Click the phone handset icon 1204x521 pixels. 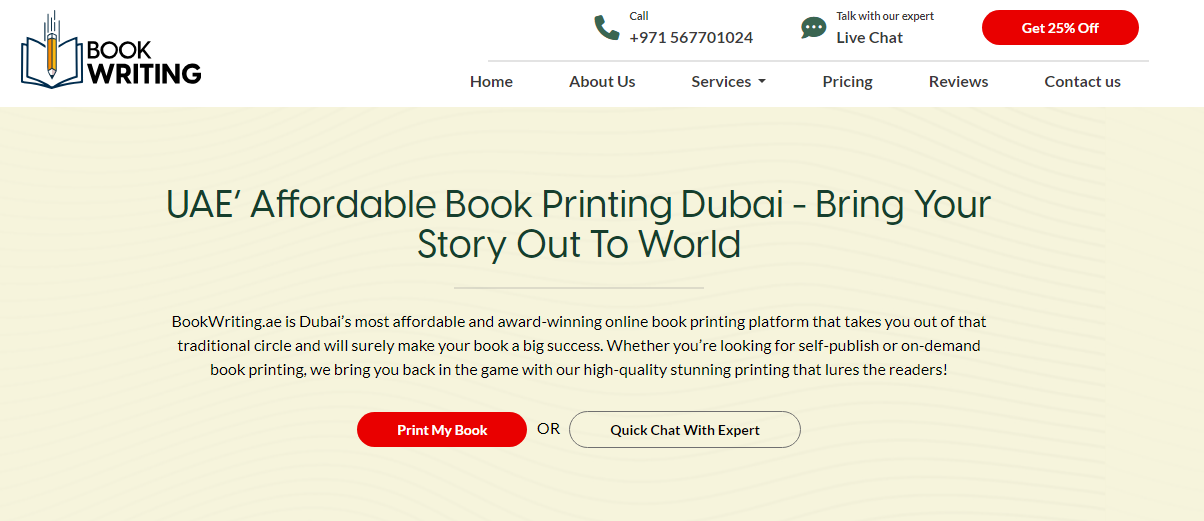607,28
